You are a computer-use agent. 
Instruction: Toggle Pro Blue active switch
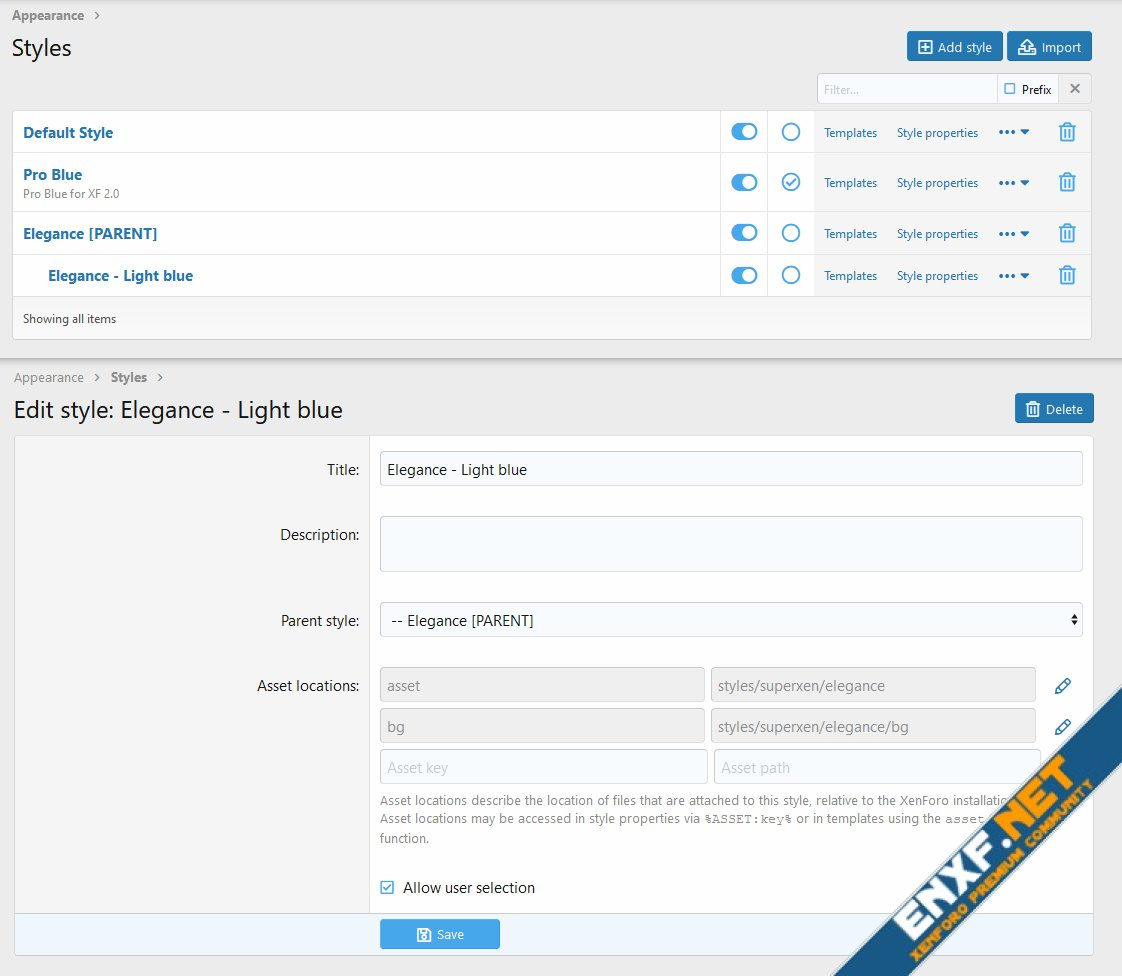click(744, 182)
